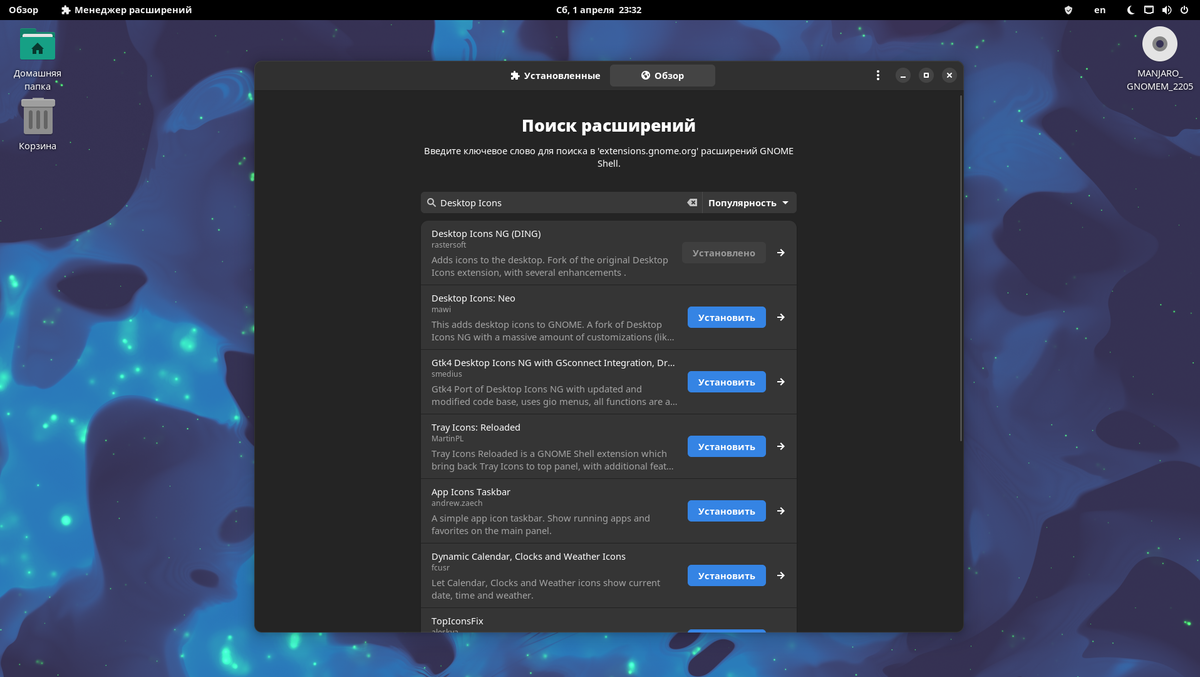The image size is (1200, 677).
Task: Open the three-dot main menu
Action: [x=878, y=75]
